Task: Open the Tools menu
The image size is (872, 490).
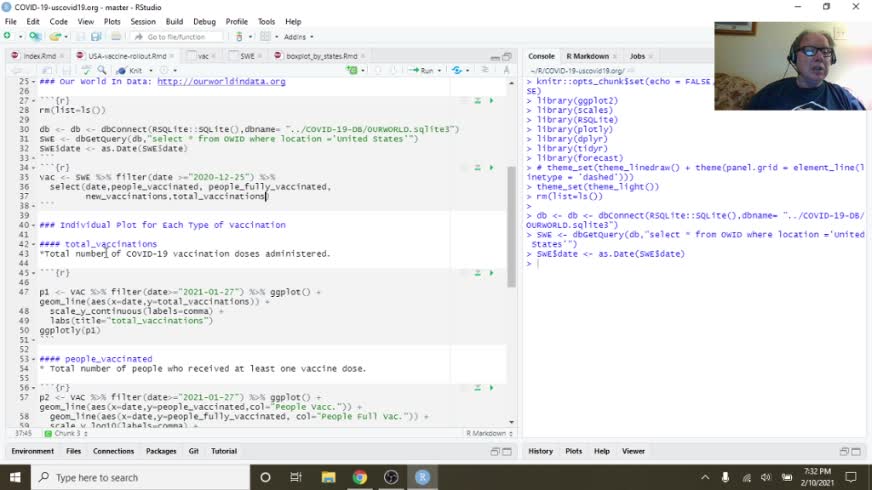Action: (x=266, y=22)
